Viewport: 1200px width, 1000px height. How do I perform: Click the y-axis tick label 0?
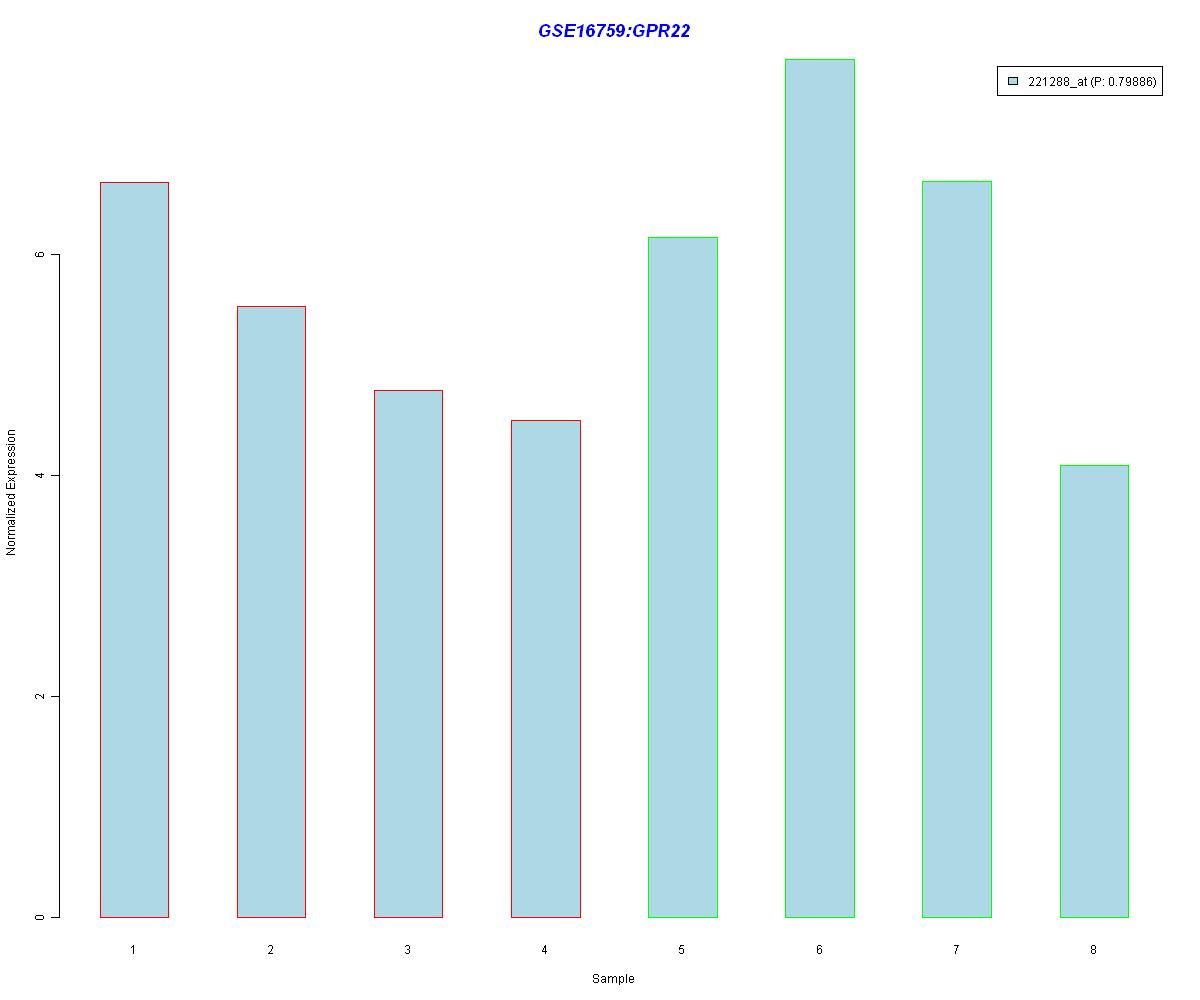(x=40, y=917)
